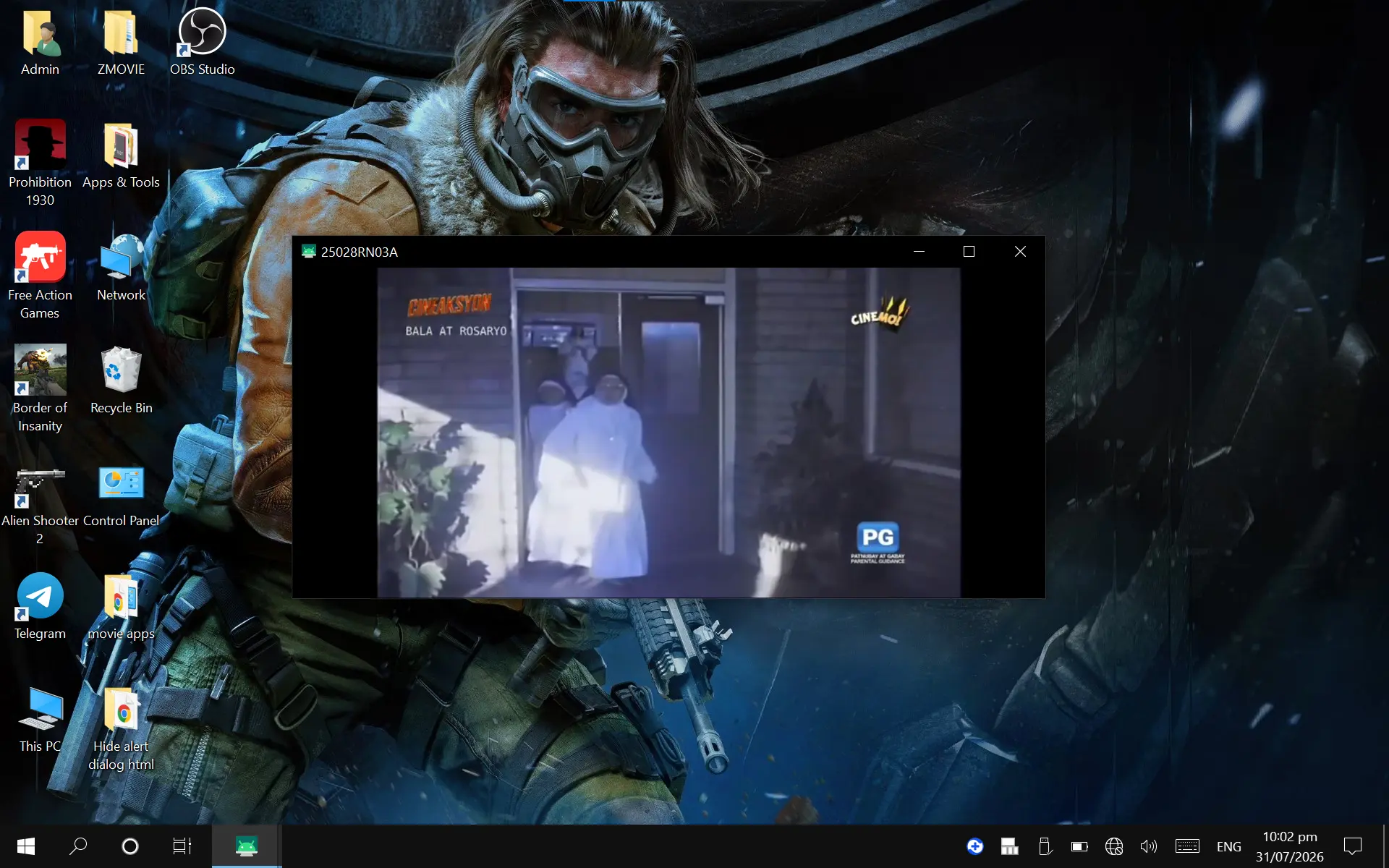Screen dimensions: 1389x868
Task: Open the Action Center notifications
Action: point(1353,846)
